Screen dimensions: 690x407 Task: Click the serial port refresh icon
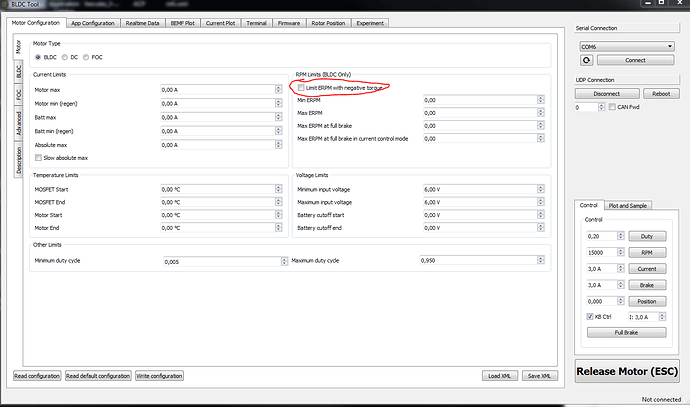tap(588, 60)
